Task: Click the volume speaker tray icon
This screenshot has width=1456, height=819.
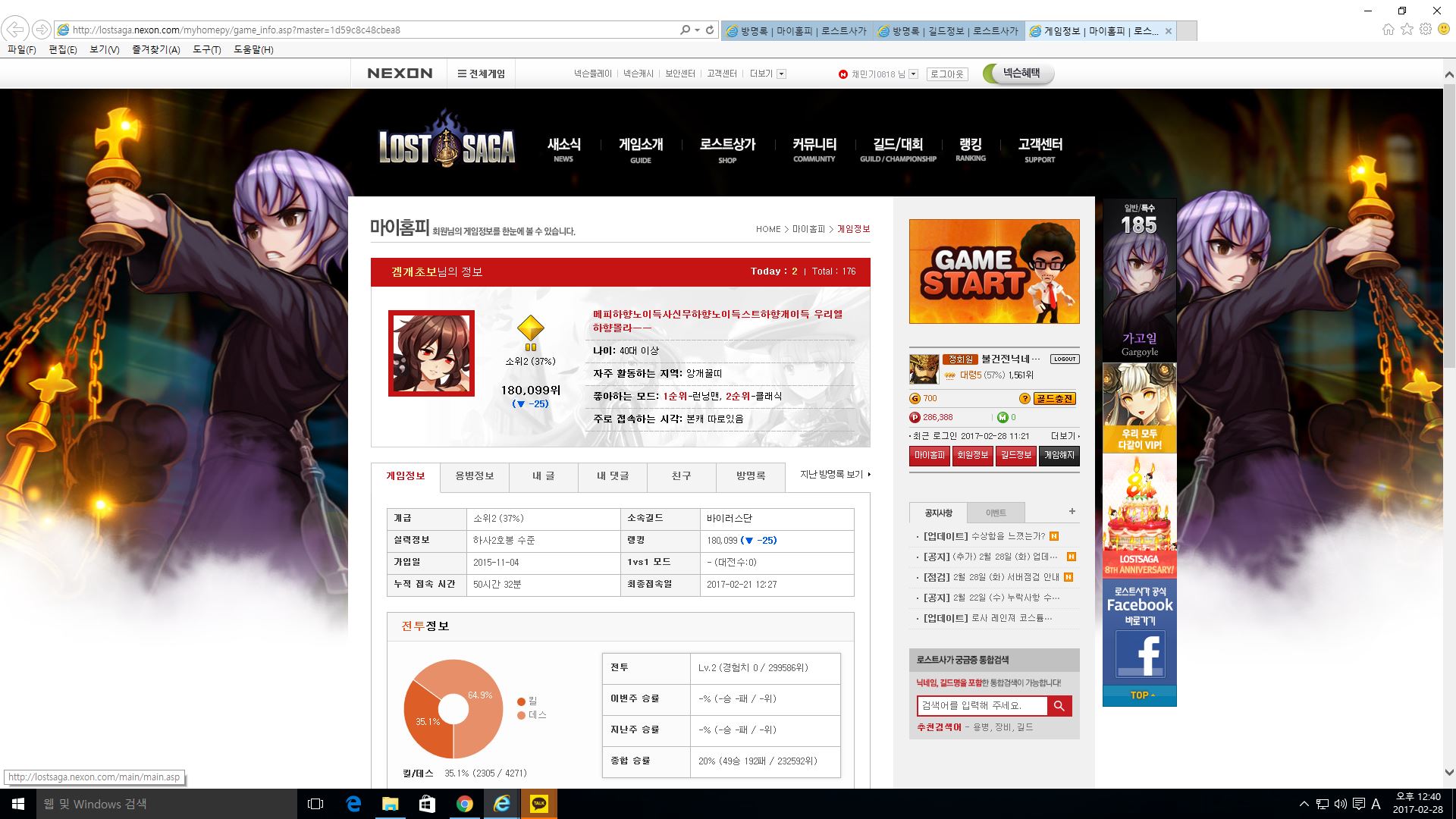Action: point(1340,804)
